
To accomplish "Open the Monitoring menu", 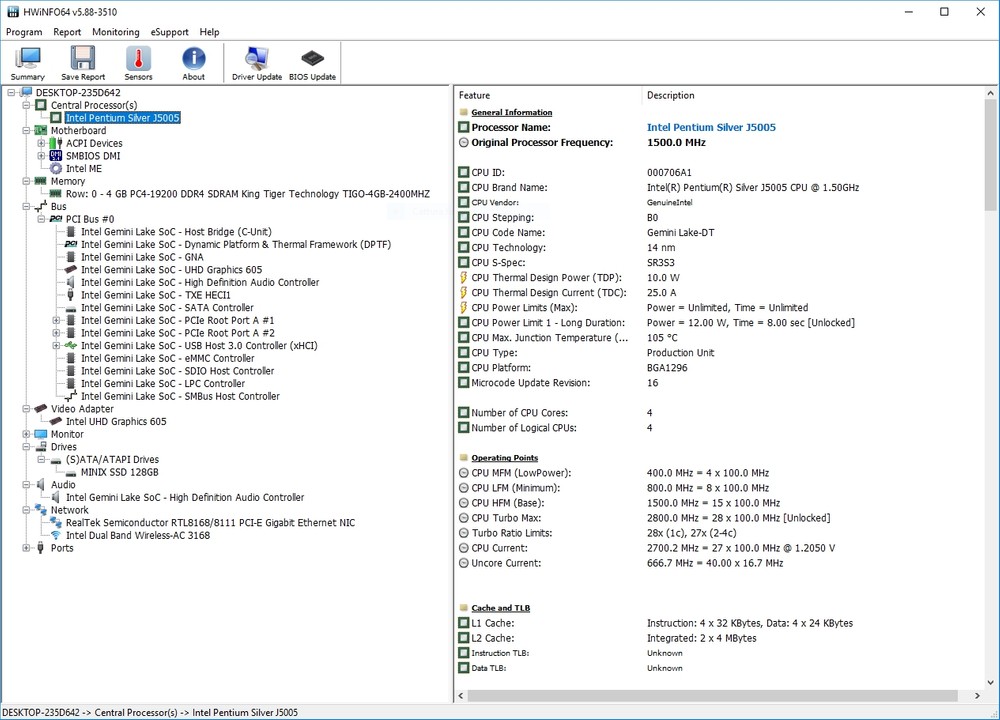I will pyautogui.click(x=115, y=32).
